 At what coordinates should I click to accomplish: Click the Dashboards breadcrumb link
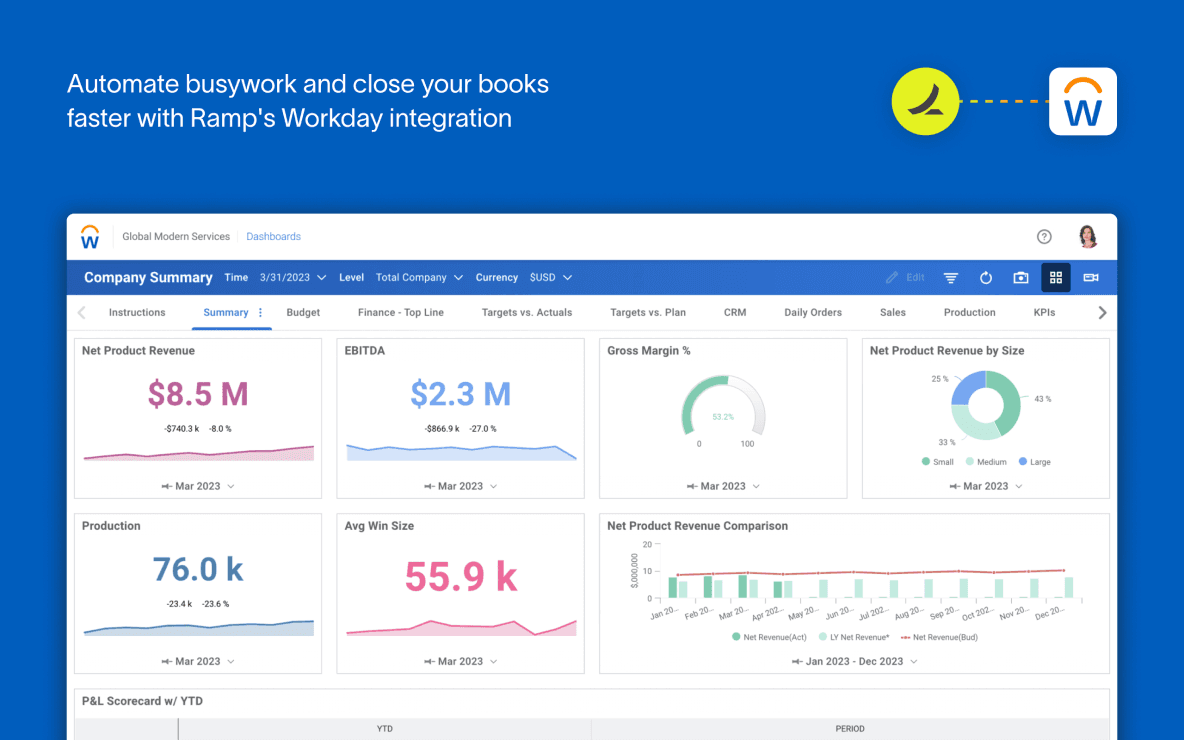(273, 236)
